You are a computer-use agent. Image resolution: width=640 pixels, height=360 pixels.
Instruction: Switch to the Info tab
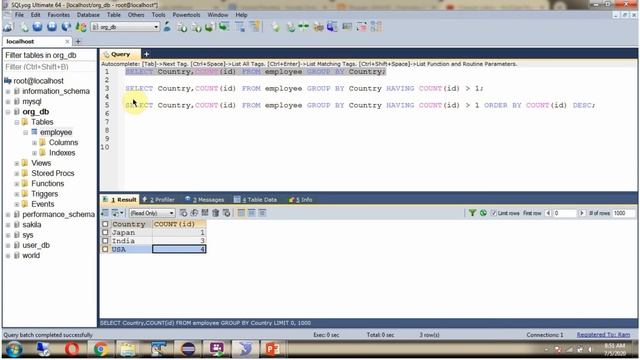300,200
